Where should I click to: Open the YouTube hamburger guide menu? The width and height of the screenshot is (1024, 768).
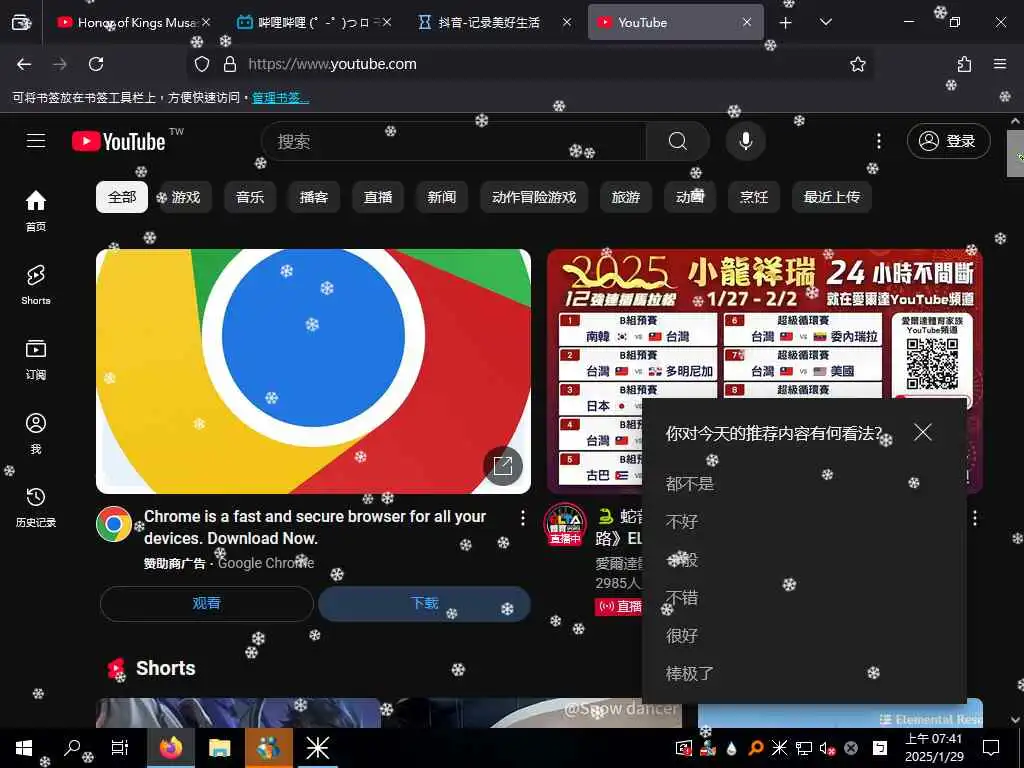[36, 140]
